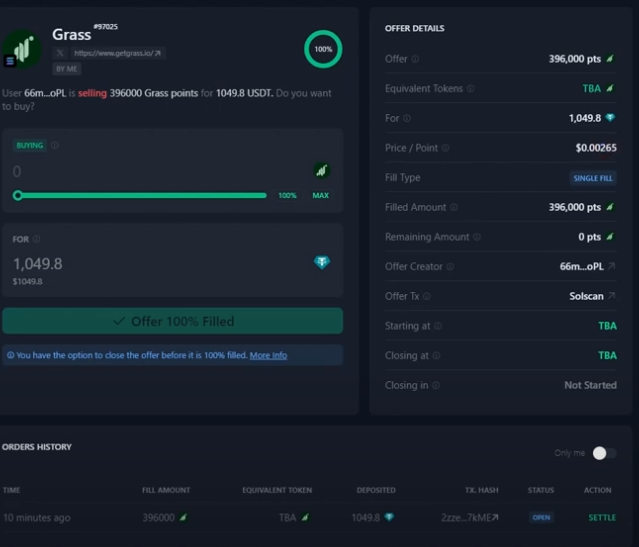This screenshot has width=639, height=547.
Task: Open tx hash 2zze...7kME link
Action: (469, 518)
